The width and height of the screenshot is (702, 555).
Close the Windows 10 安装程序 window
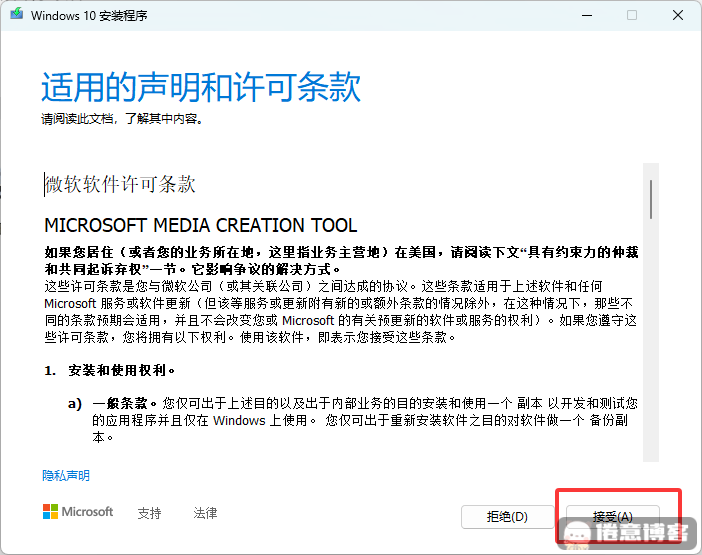click(677, 16)
